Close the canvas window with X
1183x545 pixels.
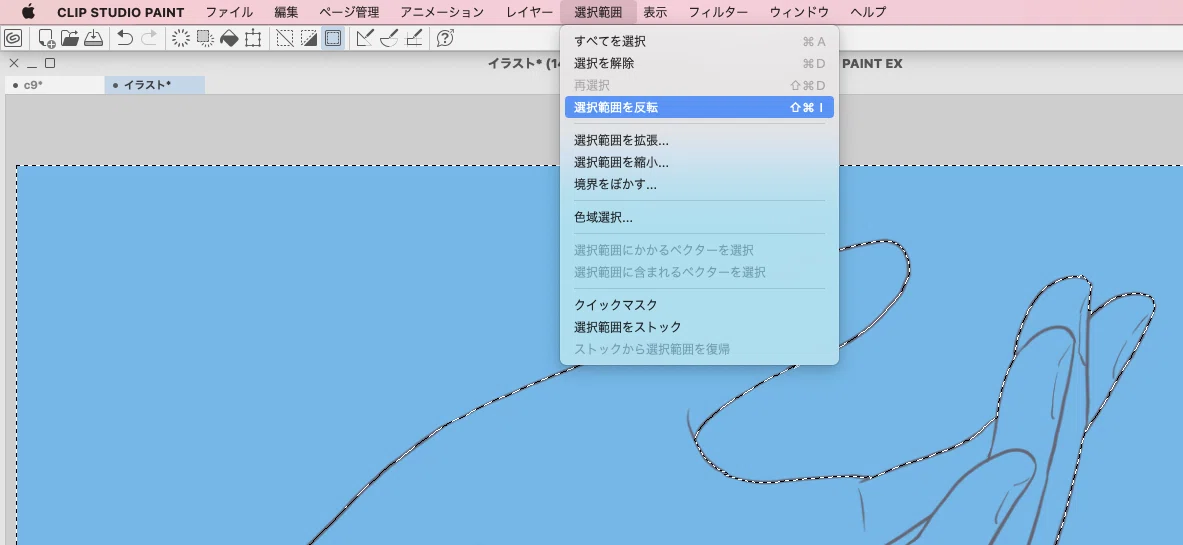coord(14,63)
